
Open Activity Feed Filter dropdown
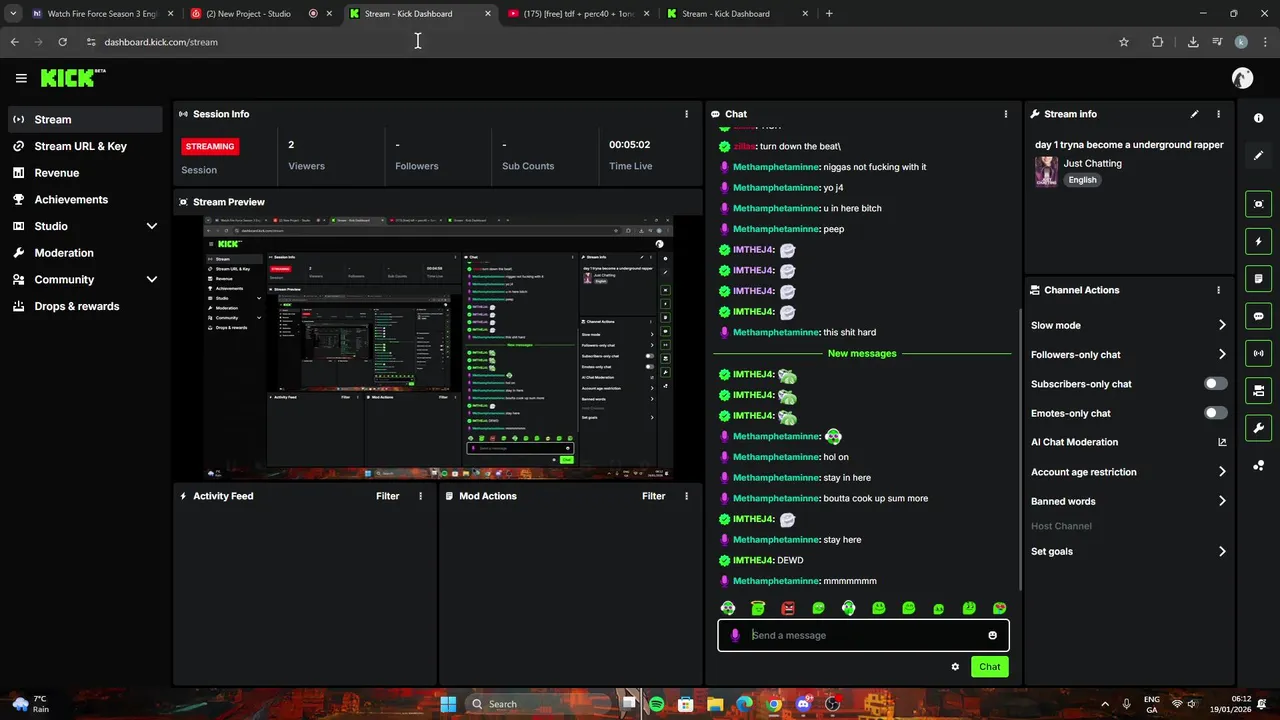387,496
